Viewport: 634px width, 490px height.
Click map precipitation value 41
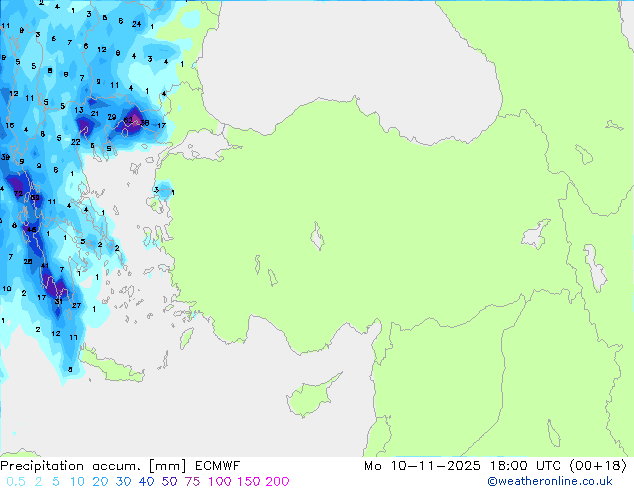(x=44, y=266)
